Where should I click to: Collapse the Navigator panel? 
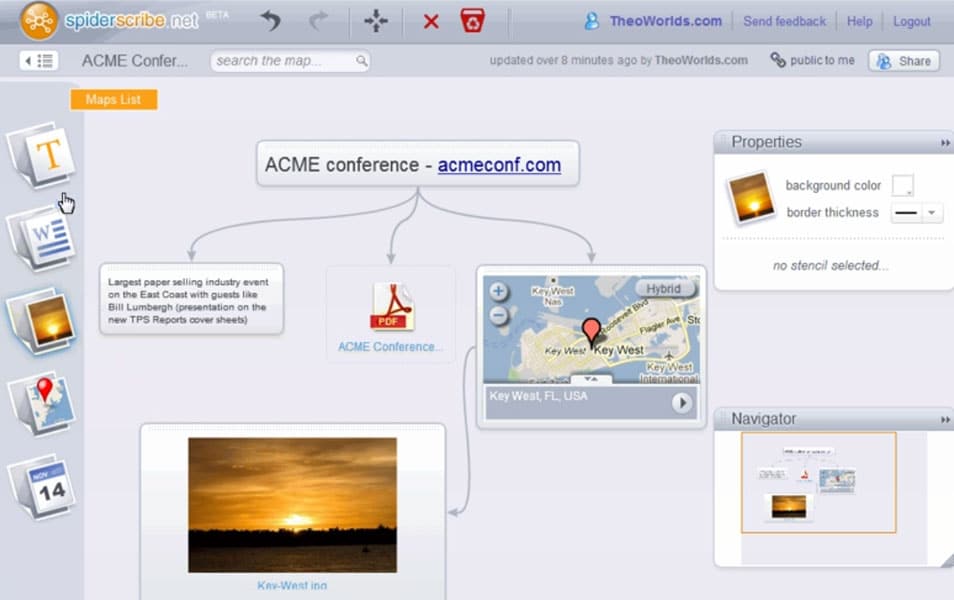pyautogui.click(x=944, y=420)
